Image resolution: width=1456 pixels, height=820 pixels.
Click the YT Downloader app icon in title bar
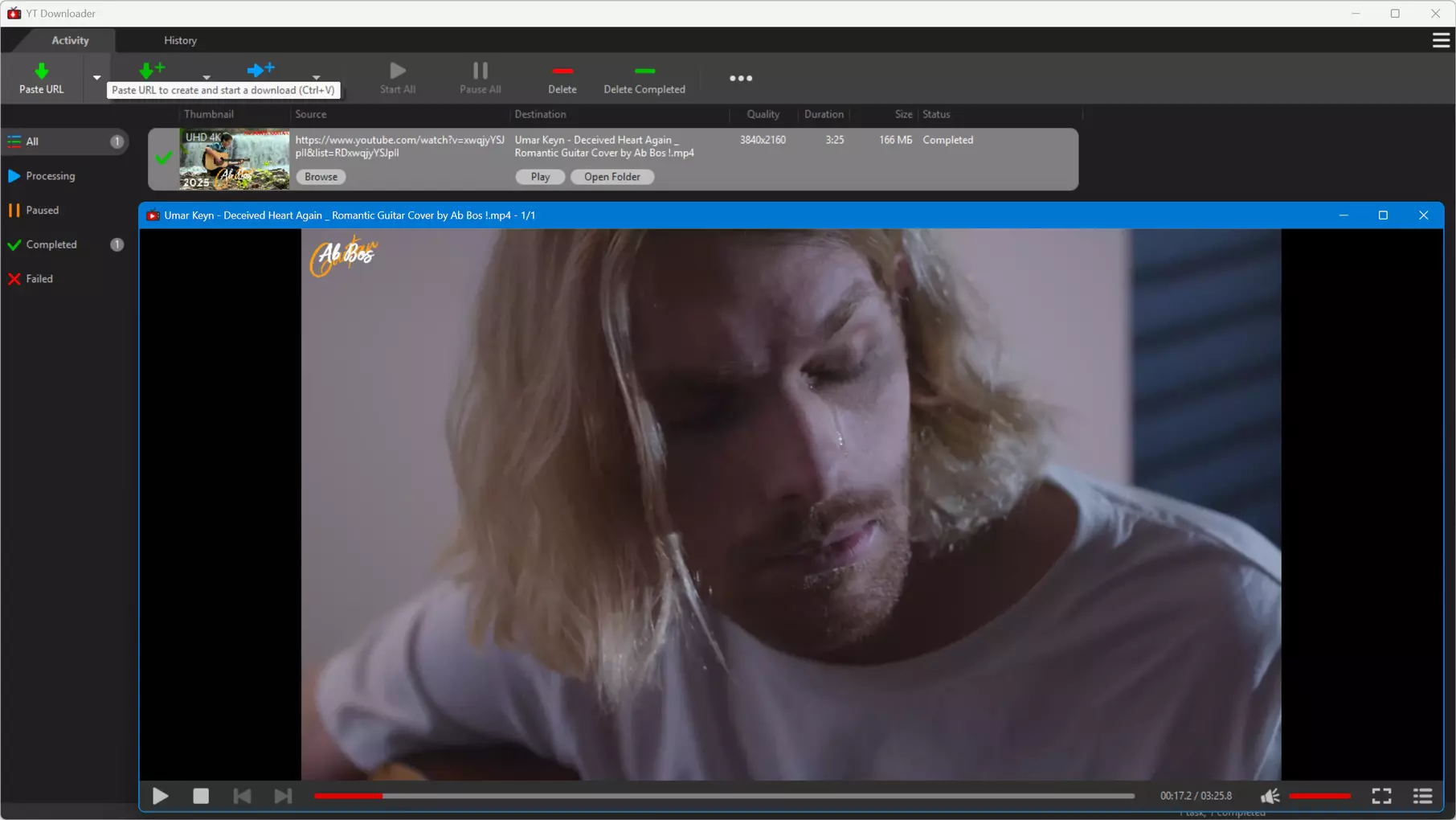(14, 14)
